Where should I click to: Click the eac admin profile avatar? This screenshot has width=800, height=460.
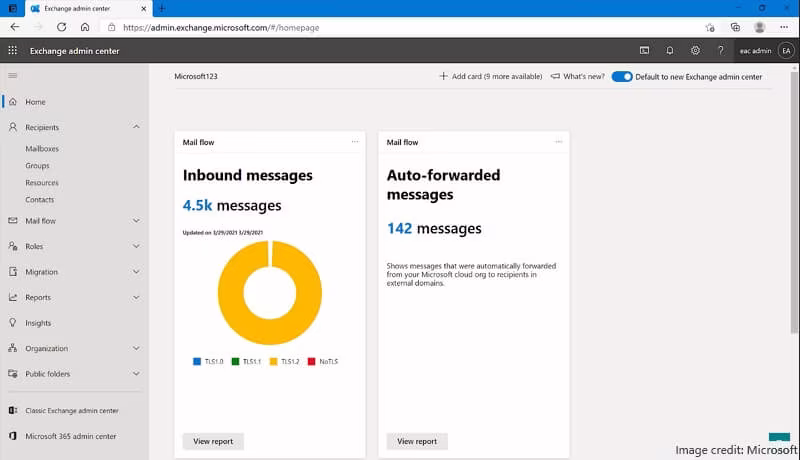point(786,50)
